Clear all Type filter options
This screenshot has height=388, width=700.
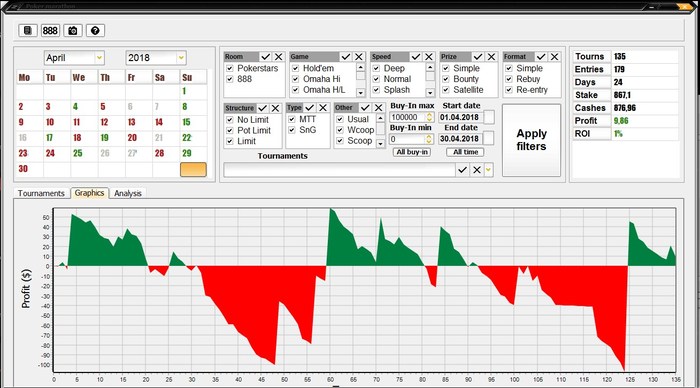(x=323, y=108)
